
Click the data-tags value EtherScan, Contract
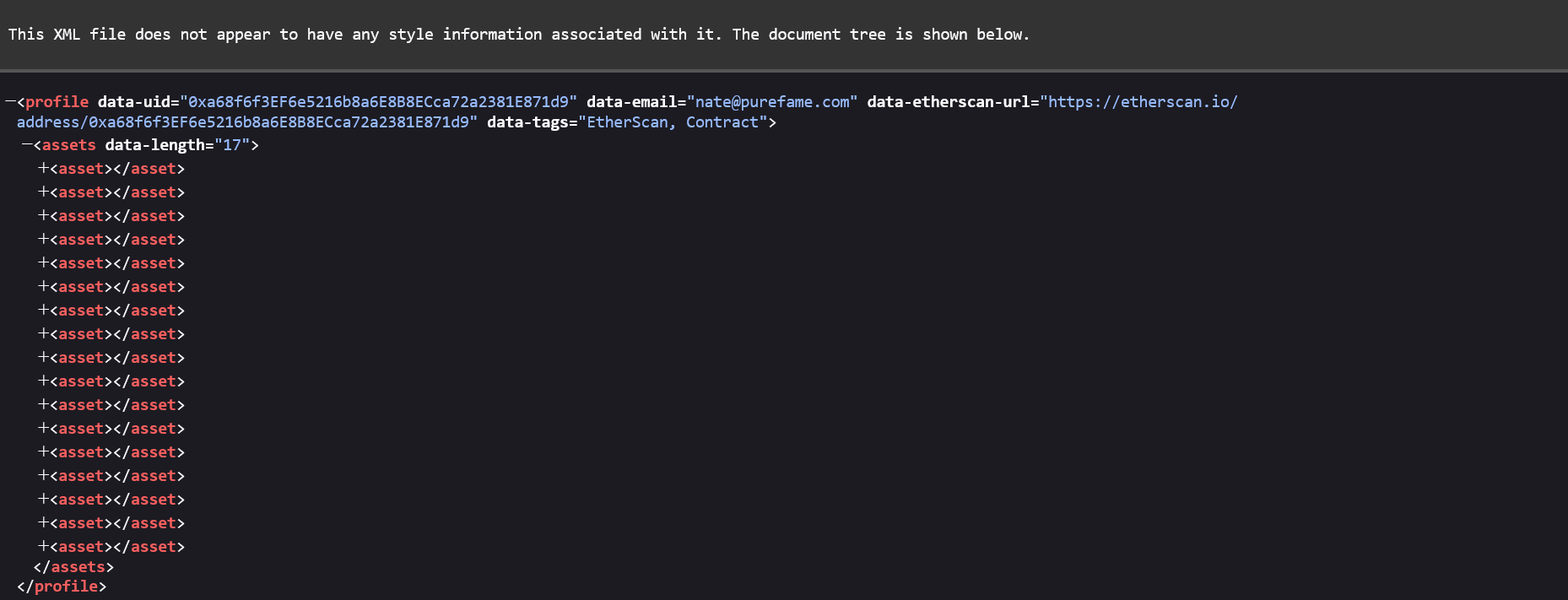[673, 122]
